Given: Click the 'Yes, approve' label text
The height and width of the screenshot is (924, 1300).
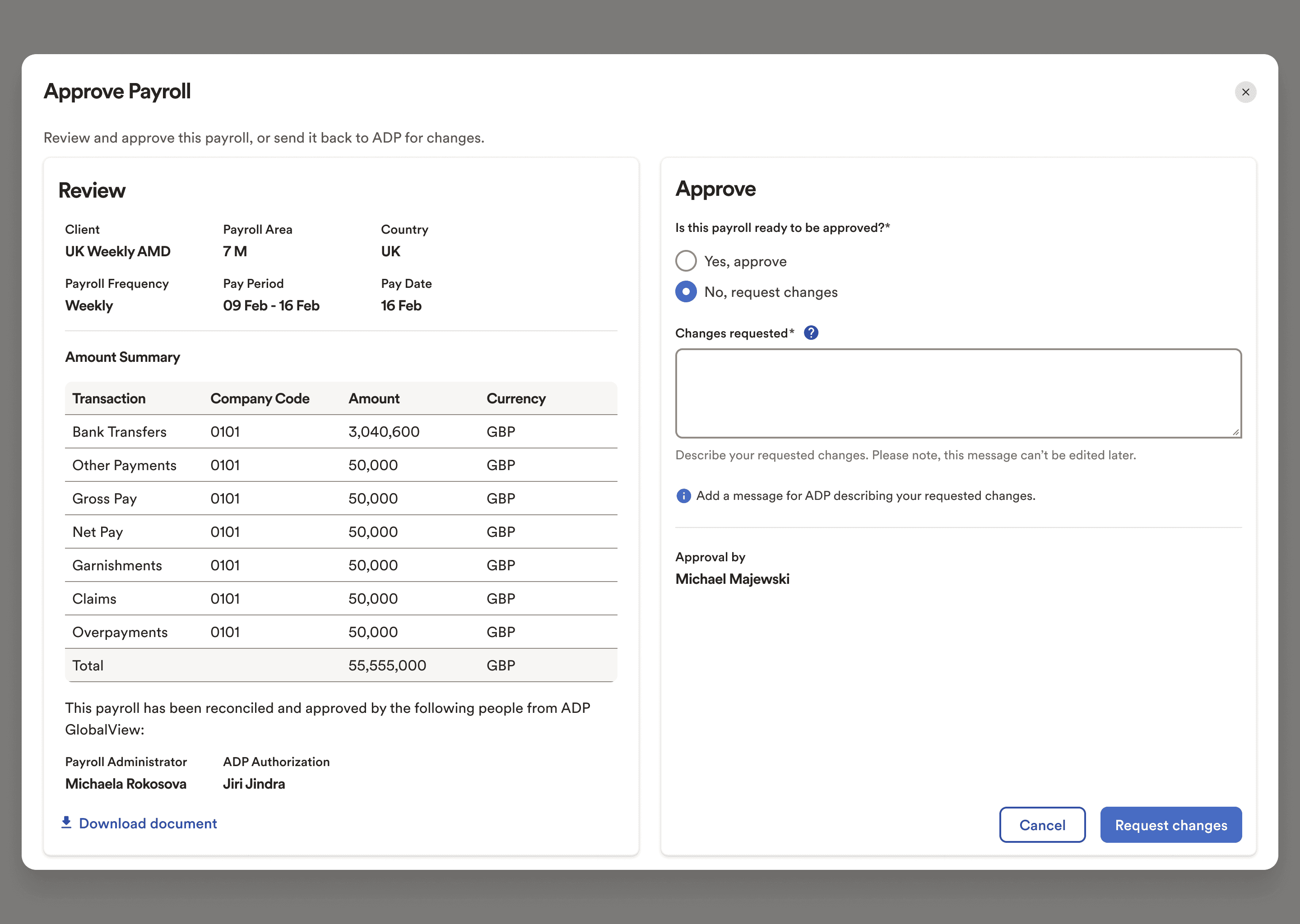Looking at the screenshot, I should click(745, 262).
